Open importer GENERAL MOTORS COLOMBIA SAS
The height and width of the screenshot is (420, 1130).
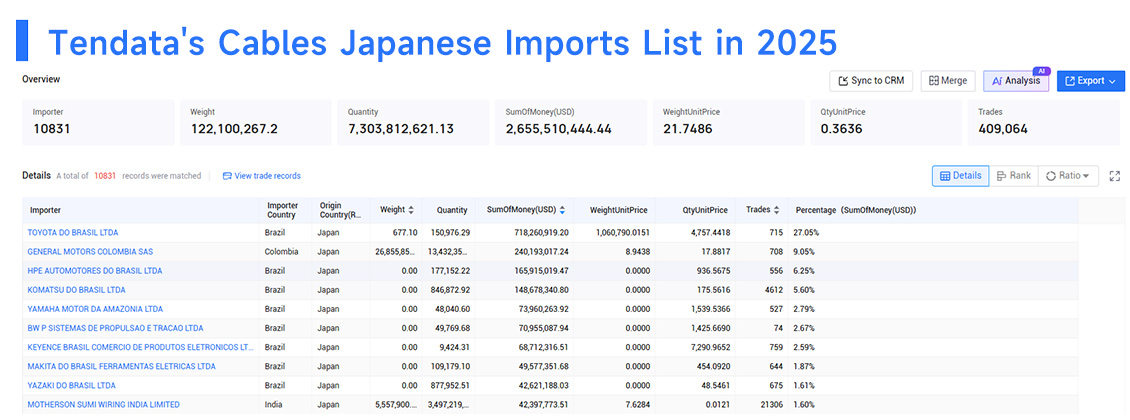[x=90, y=251]
